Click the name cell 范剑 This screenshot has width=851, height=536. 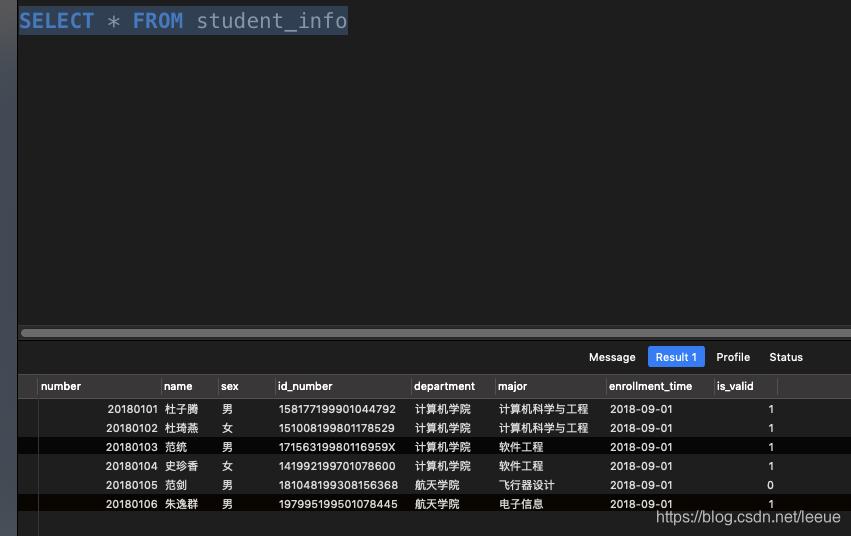(176, 485)
